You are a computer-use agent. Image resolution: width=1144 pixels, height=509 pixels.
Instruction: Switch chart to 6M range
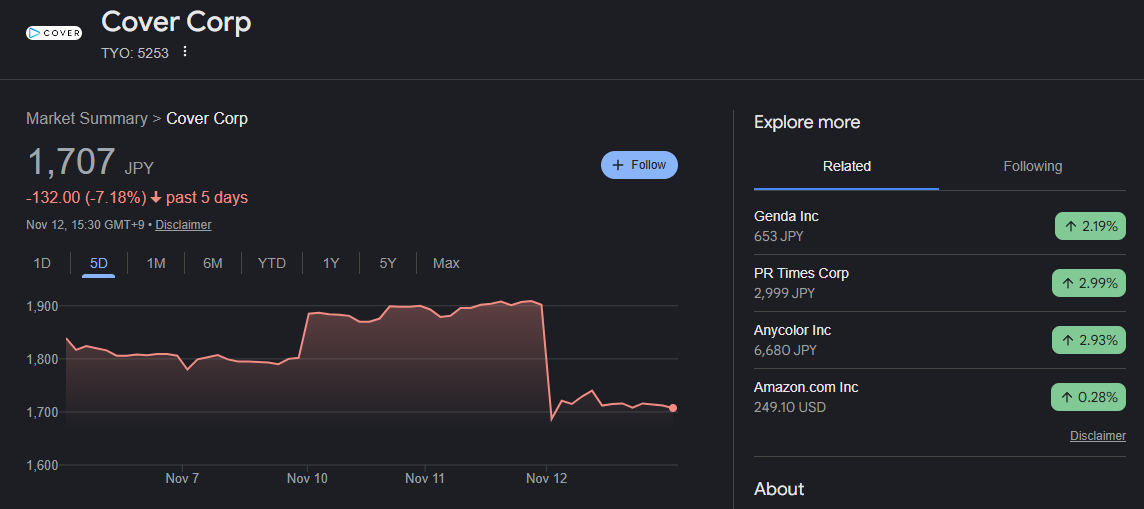click(x=213, y=263)
